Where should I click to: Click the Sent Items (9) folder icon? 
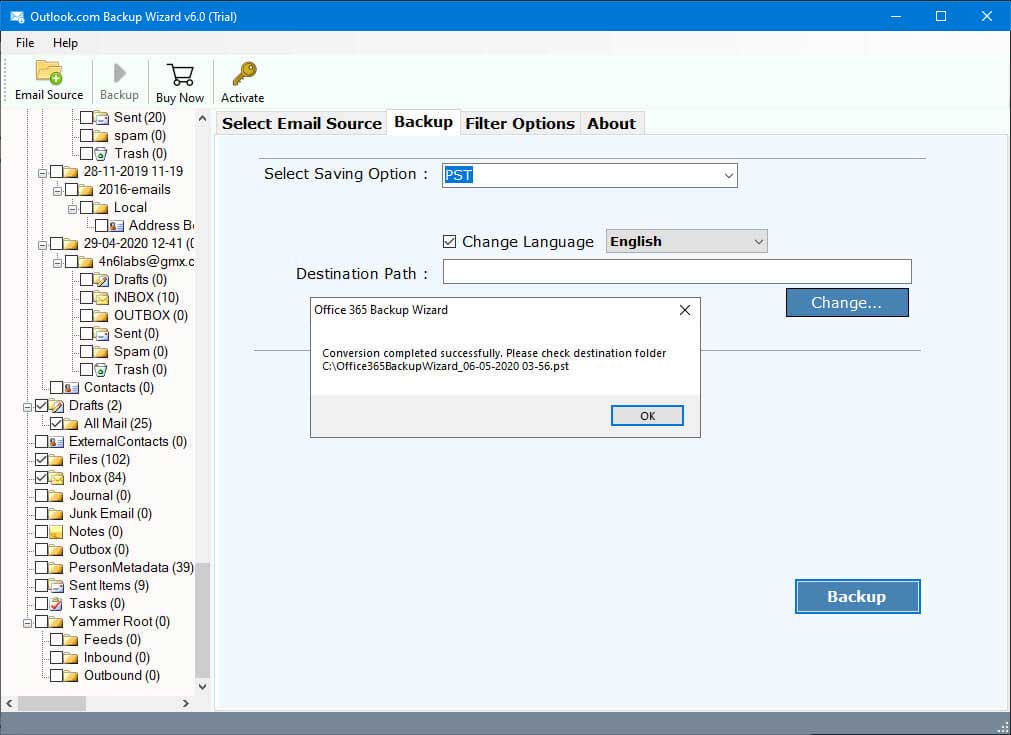[x=56, y=585]
